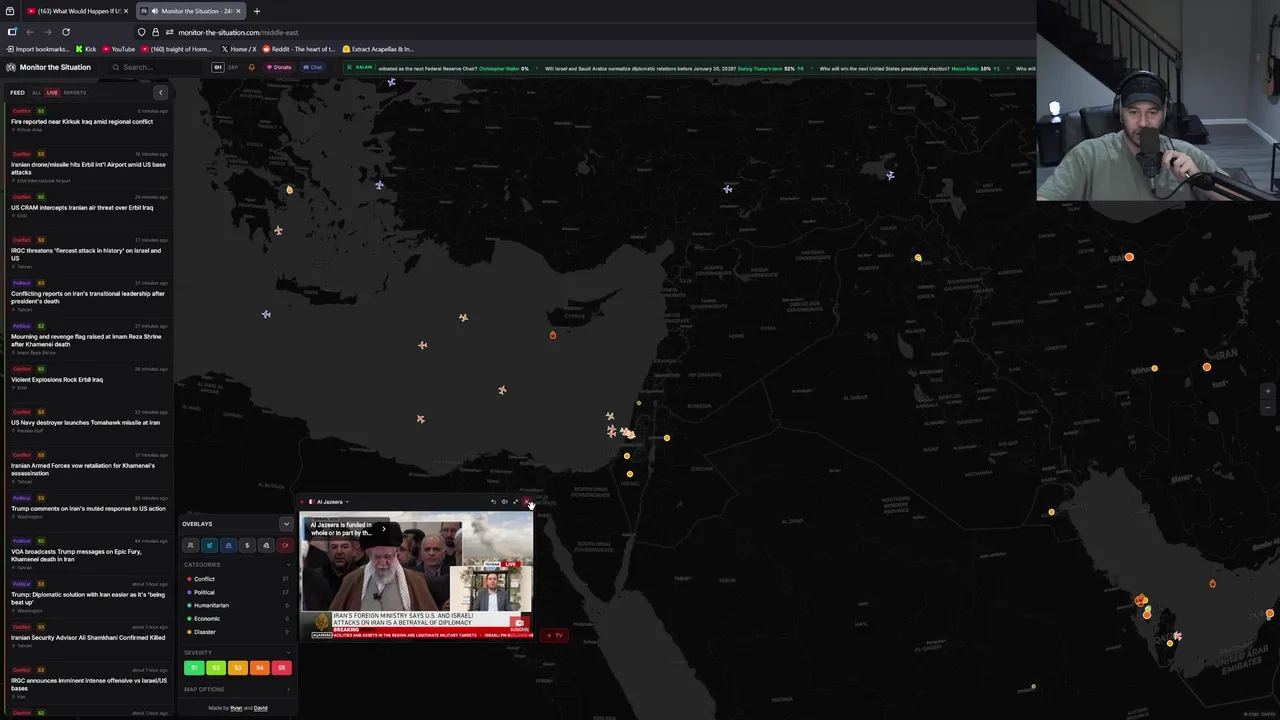Click the lock icon in address bar
1280x720 pixels.
155,32
